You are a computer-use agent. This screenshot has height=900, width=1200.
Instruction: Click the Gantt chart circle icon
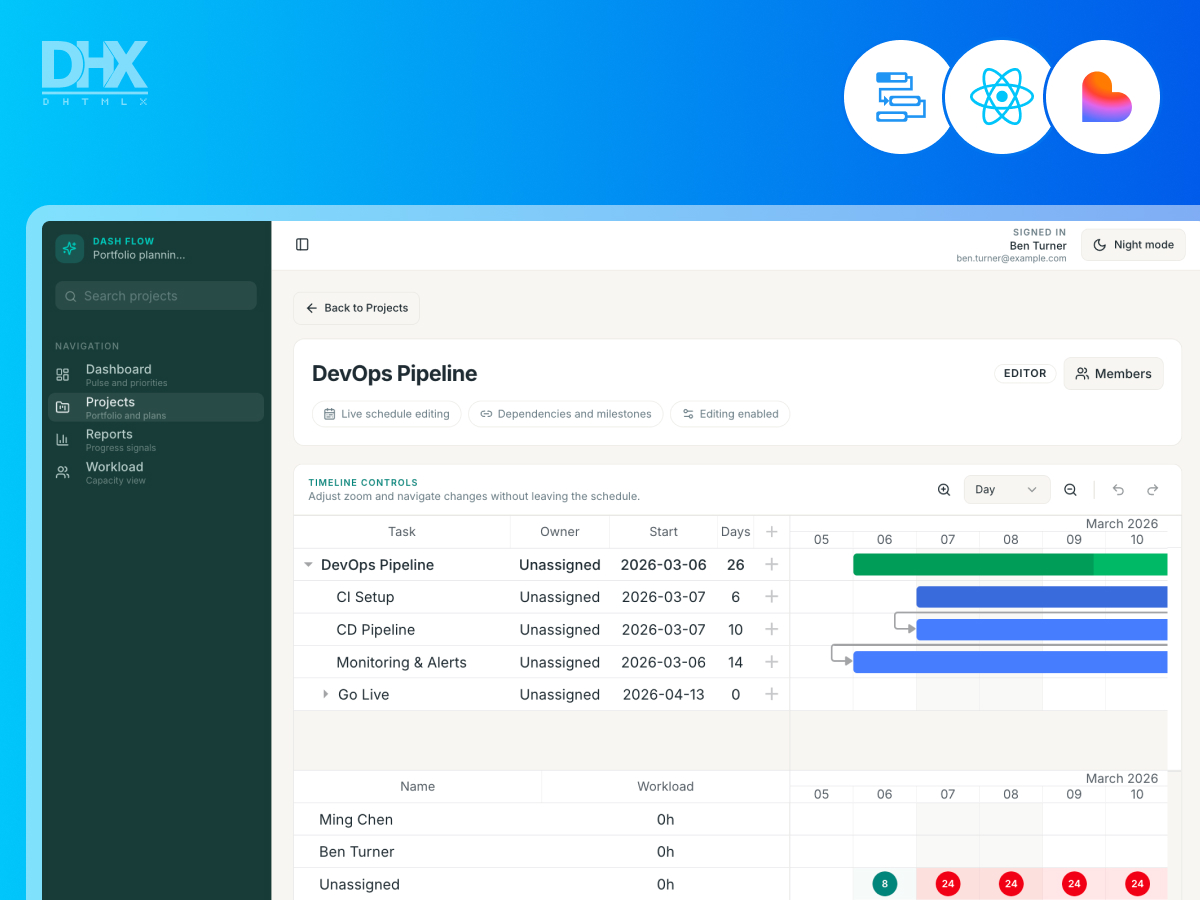pyautogui.click(x=900, y=97)
